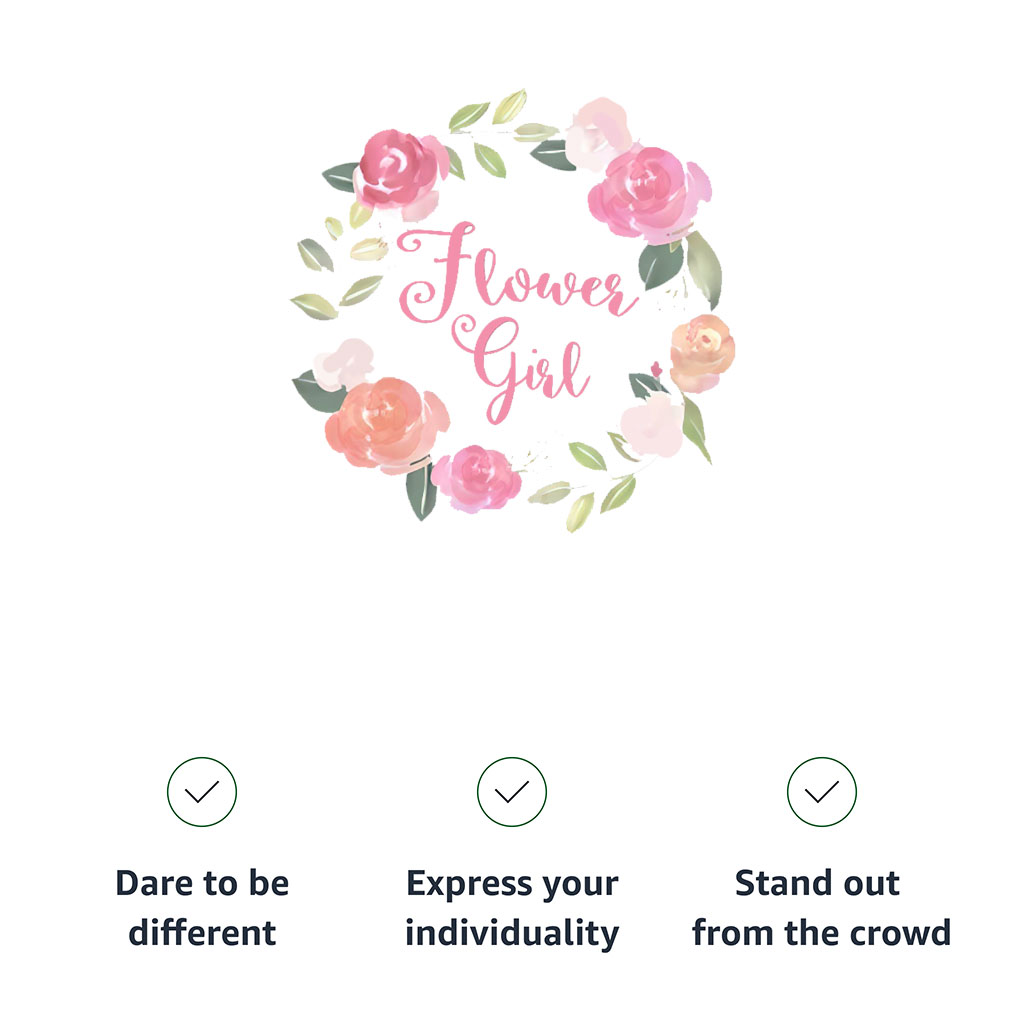Click the large pink rose at the wreath's top-right
The width and height of the screenshot is (1024, 1024).
pos(646,190)
